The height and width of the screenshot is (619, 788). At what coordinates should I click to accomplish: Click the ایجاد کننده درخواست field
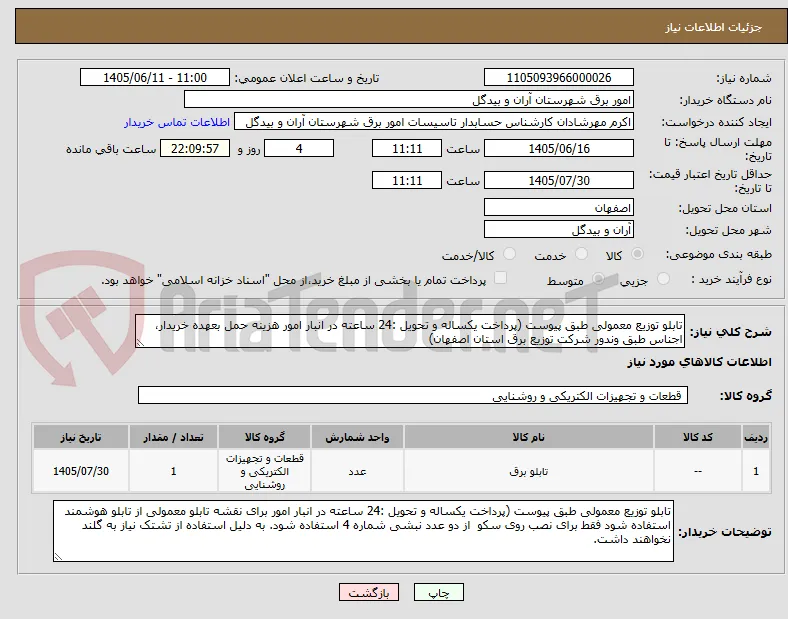tap(434, 122)
